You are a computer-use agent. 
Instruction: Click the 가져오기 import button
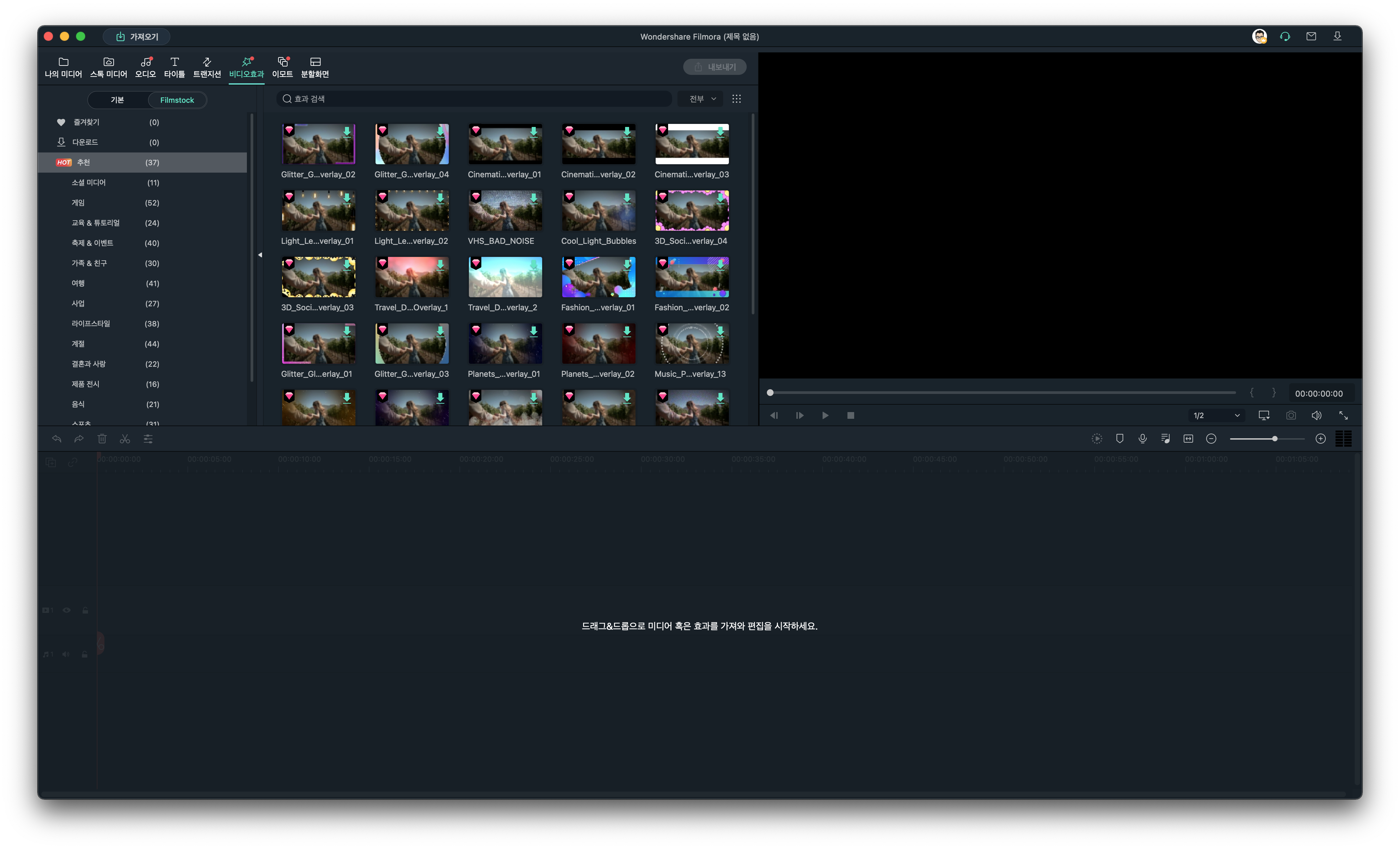(x=137, y=36)
